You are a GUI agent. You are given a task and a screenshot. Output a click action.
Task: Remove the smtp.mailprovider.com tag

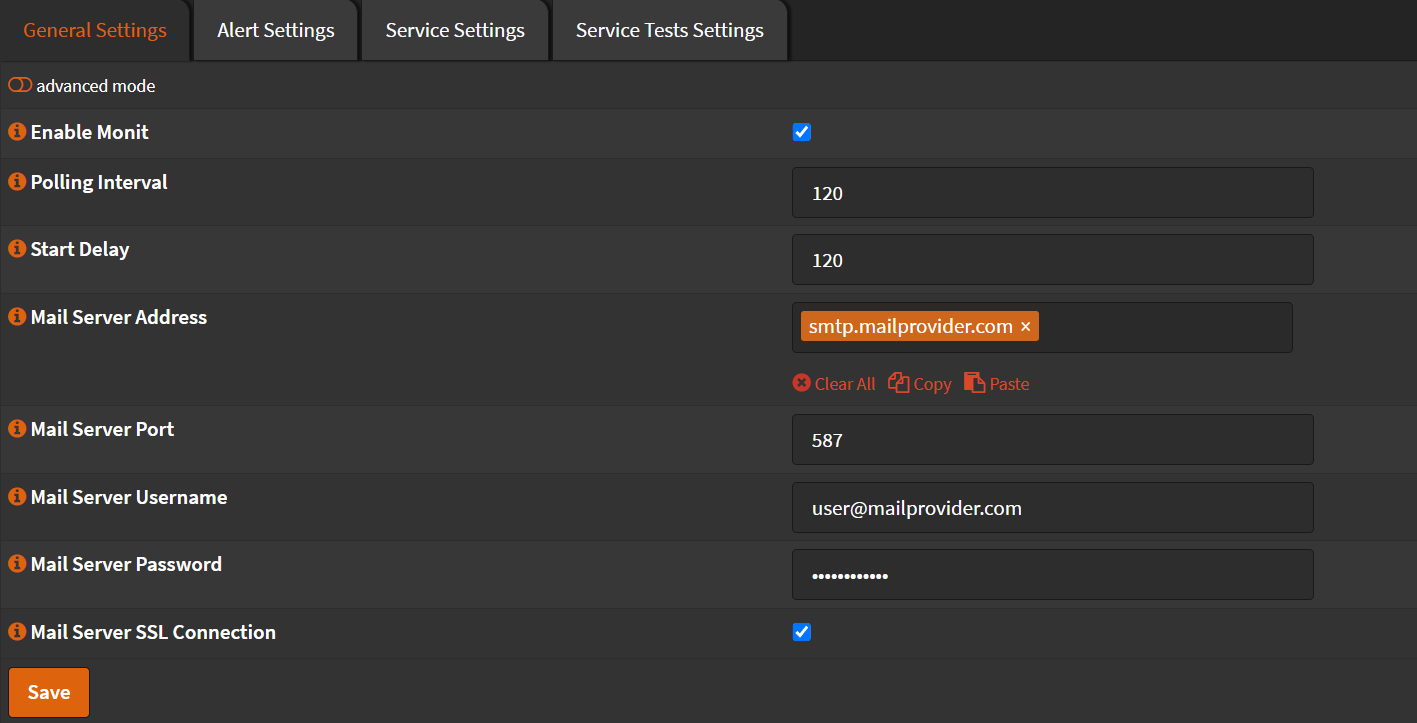point(1025,327)
